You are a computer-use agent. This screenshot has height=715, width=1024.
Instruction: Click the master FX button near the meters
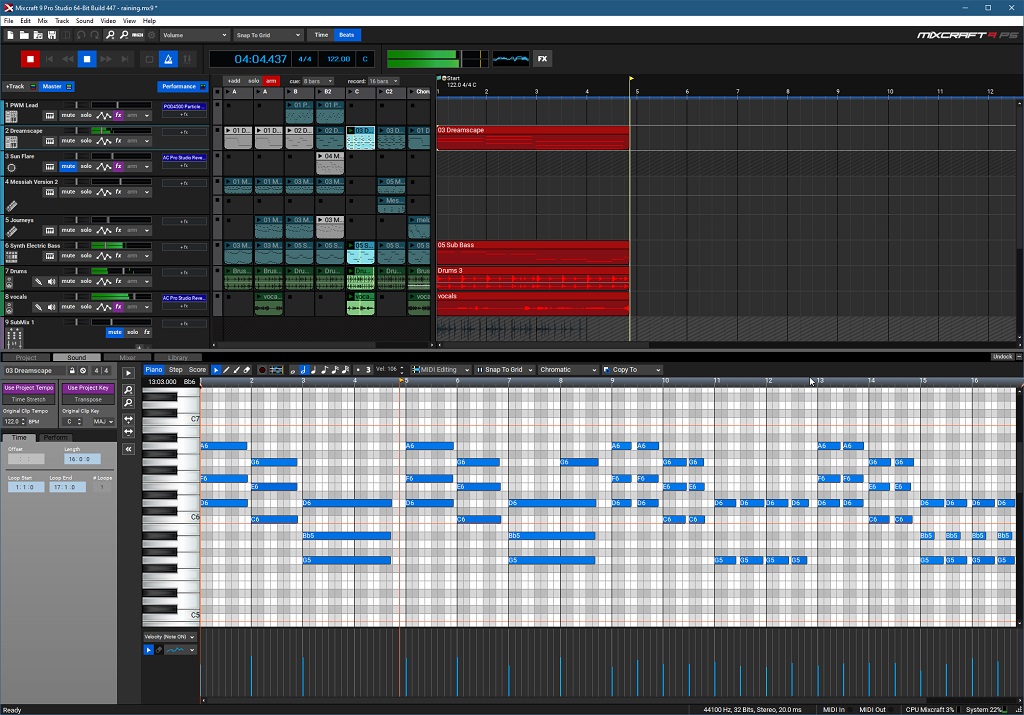click(x=542, y=59)
